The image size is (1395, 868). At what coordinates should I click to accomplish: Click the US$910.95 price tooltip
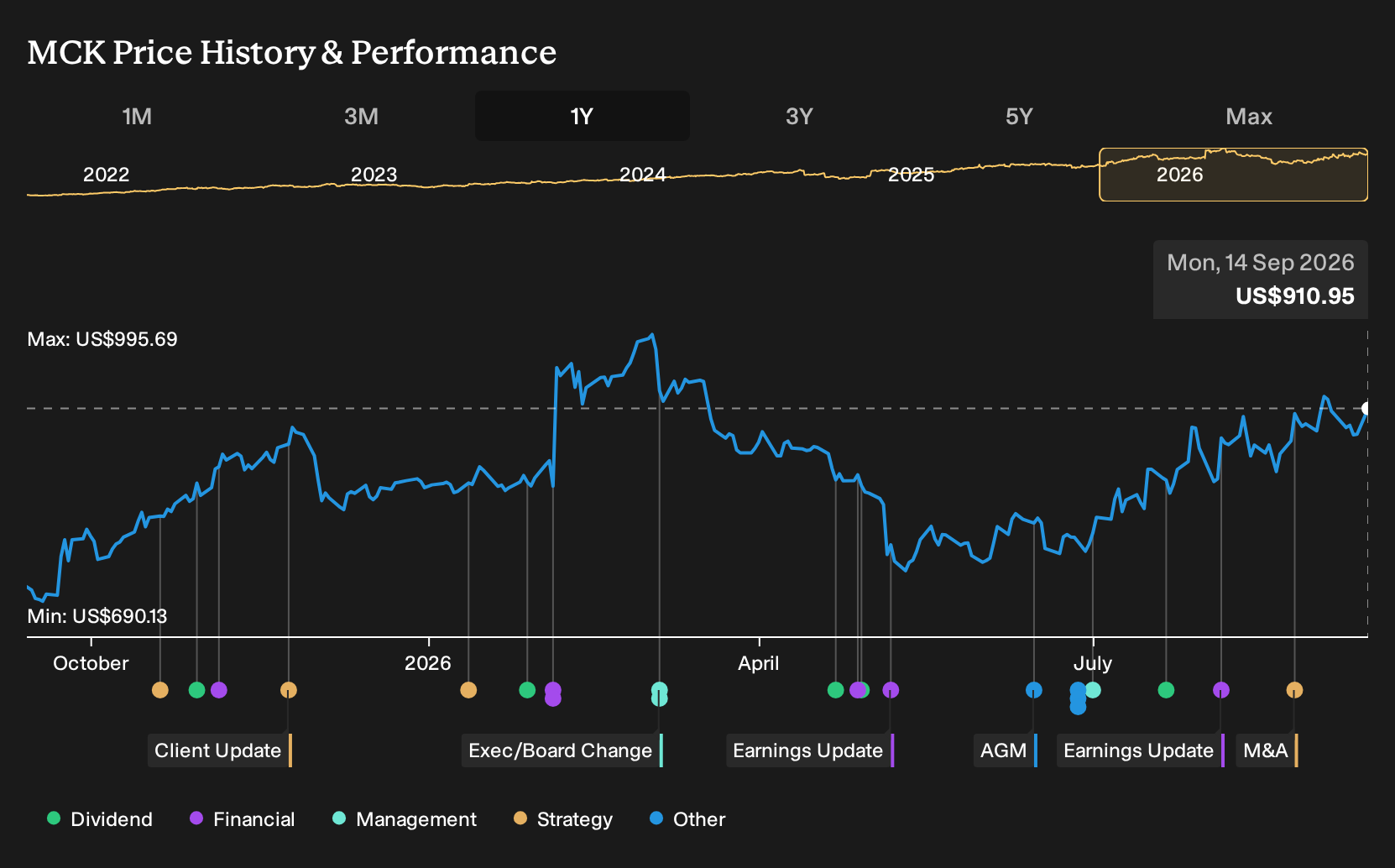[x=1261, y=280]
